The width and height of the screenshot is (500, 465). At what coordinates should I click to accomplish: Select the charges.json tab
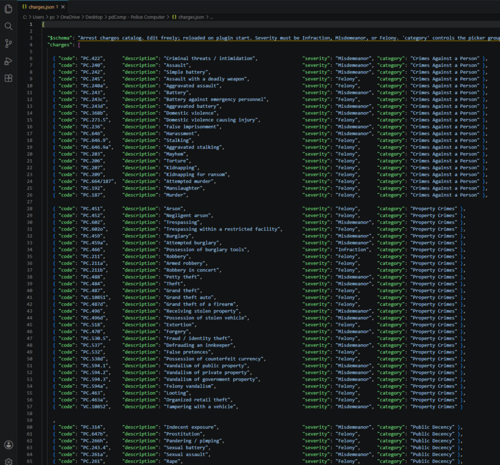[43, 7]
